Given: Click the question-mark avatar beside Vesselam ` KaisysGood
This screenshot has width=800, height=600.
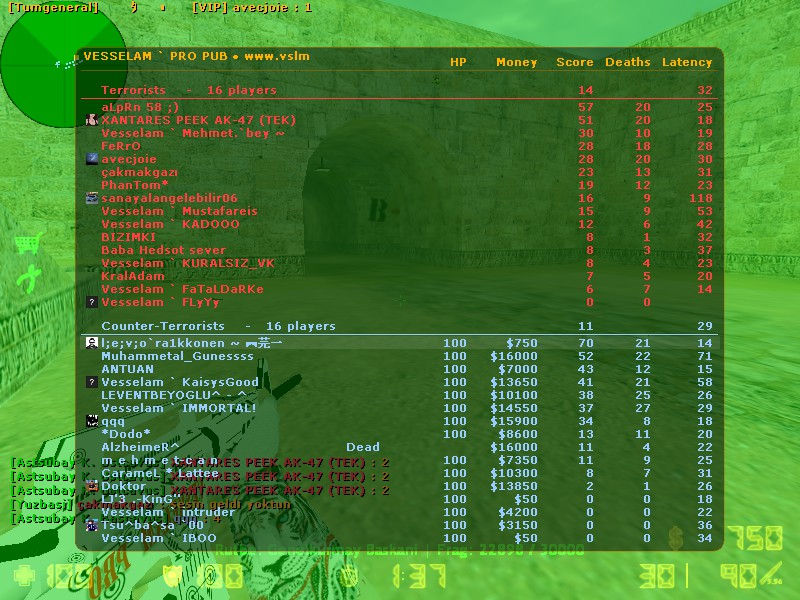Looking at the screenshot, I should coord(92,382).
